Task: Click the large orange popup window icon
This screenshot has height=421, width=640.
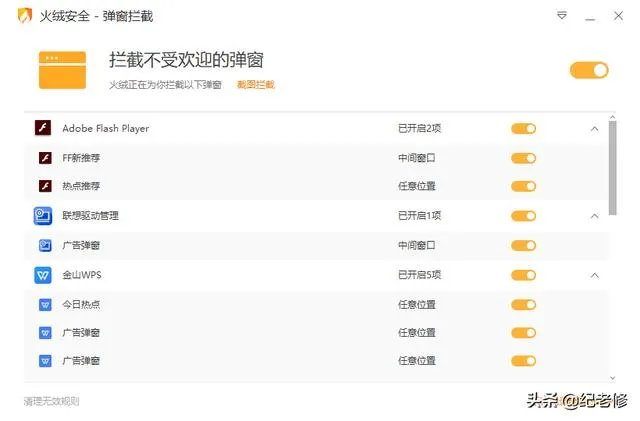Action: (61, 69)
